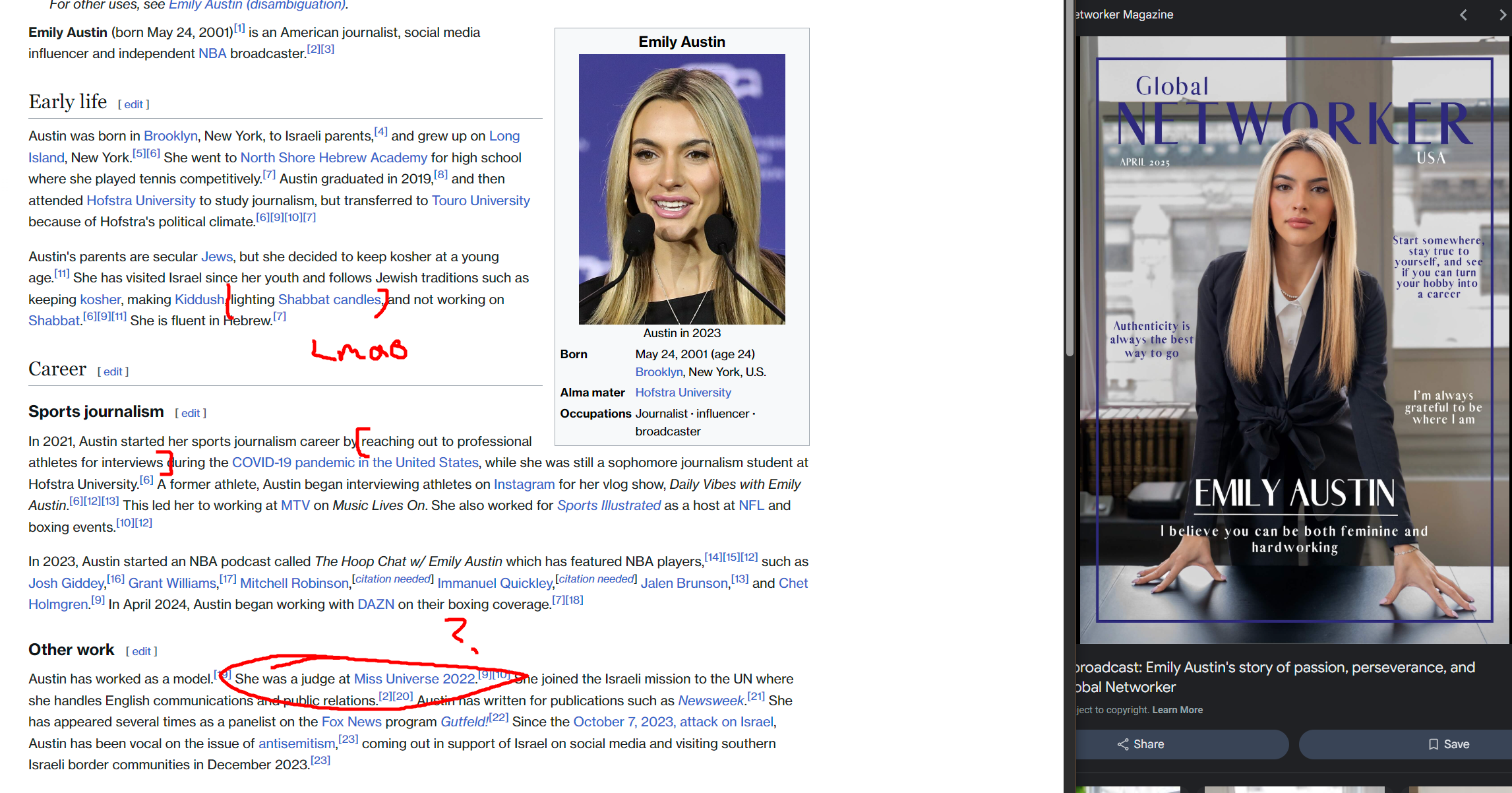Follow the Instagram link
The image size is (1512, 793).
[x=524, y=484]
